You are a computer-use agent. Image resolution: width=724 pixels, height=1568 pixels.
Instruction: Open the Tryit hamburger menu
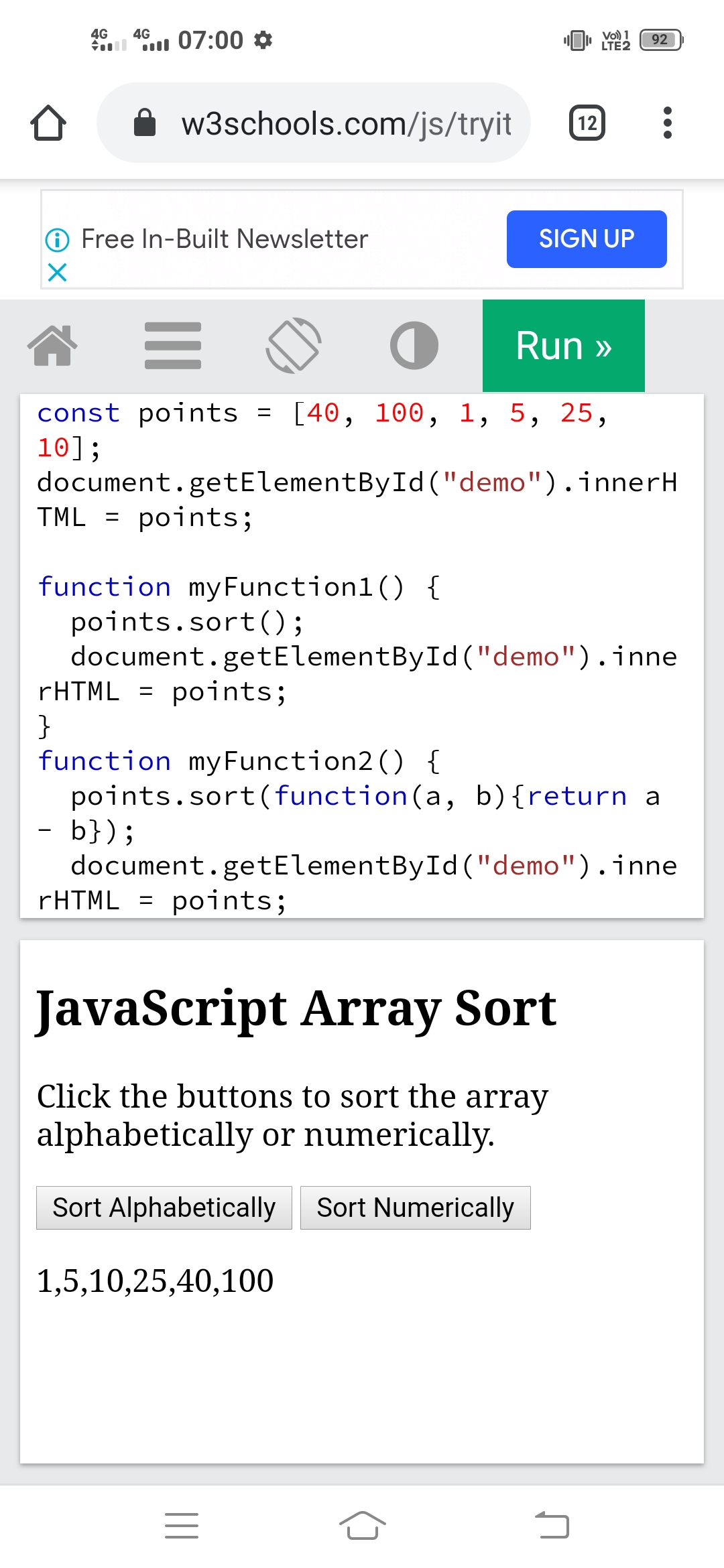point(173,346)
